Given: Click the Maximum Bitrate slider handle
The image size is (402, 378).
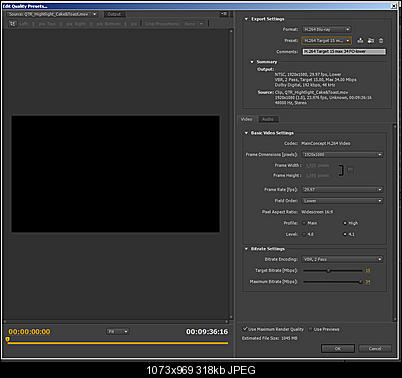Looking at the screenshot, I should [360, 282].
